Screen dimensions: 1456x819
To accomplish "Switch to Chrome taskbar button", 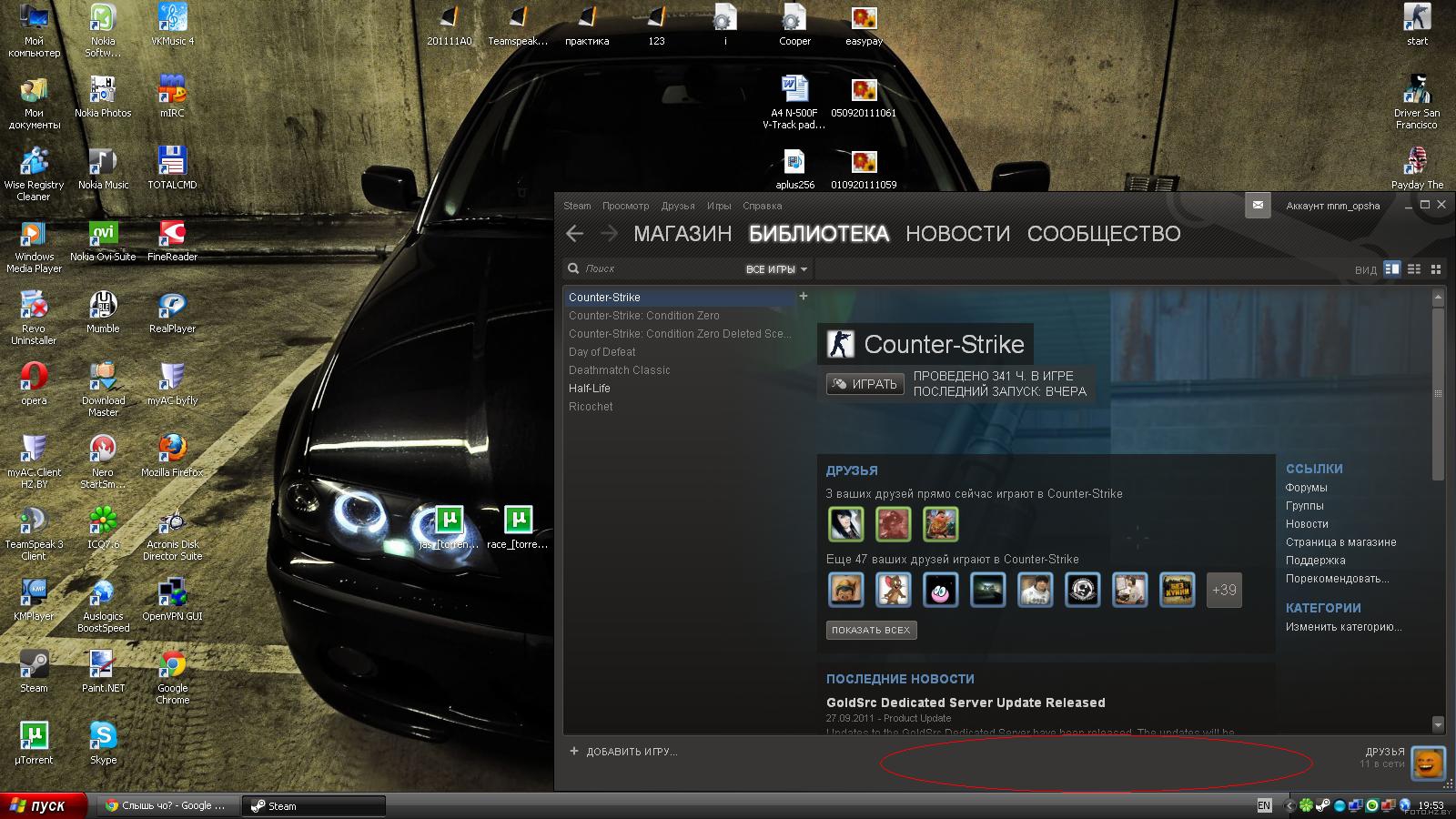I will 168,805.
